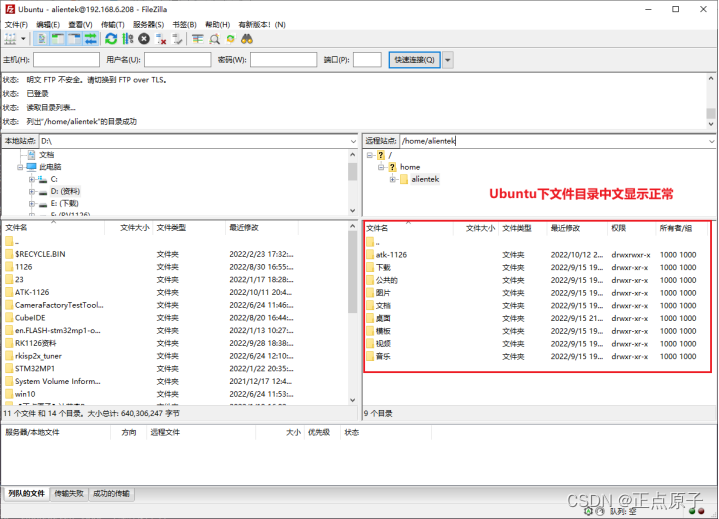Open the remote site path dropdown

[711, 141]
